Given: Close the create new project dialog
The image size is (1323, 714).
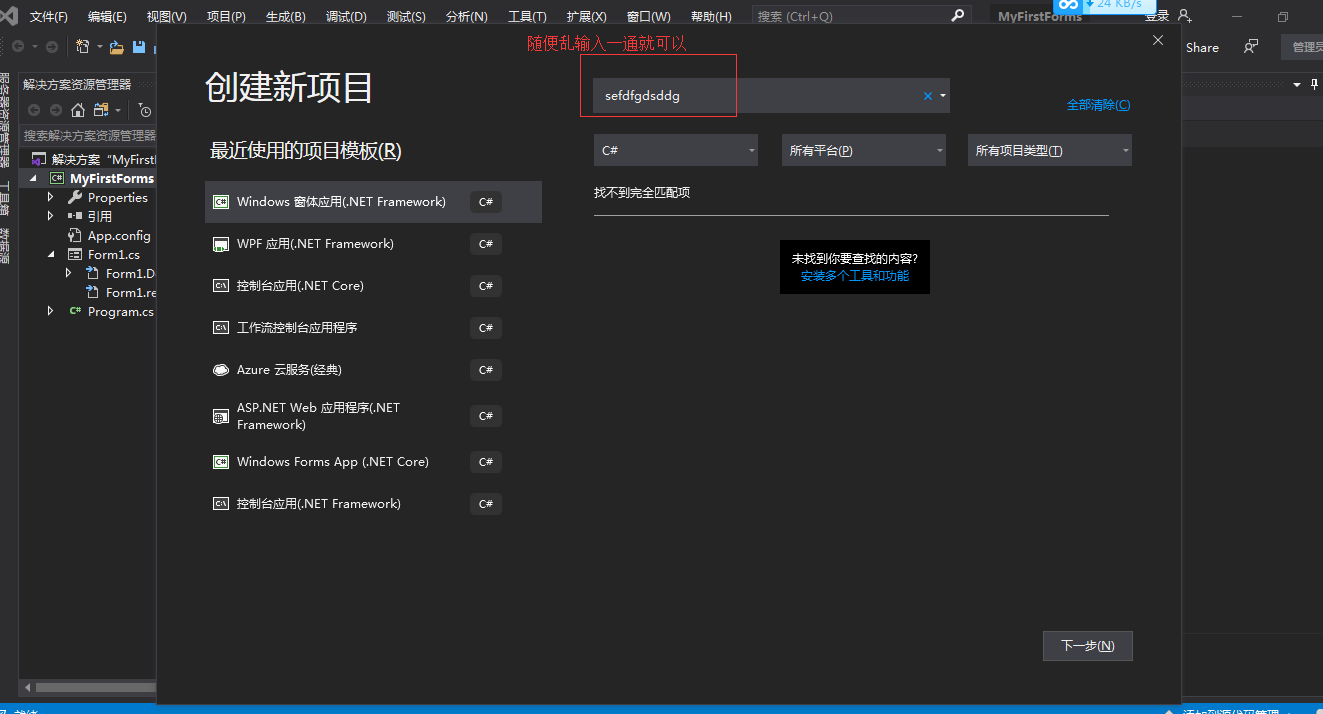Looking at the screenshot, I should pos(1158,40).
